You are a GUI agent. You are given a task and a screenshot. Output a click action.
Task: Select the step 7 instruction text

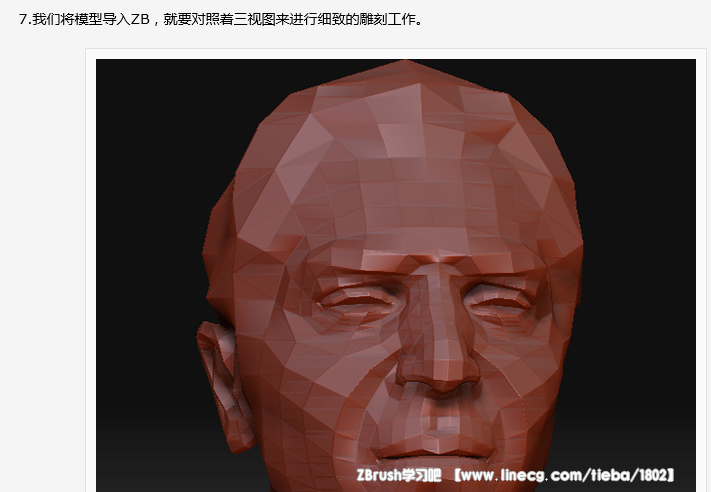[x=221, y=19]
